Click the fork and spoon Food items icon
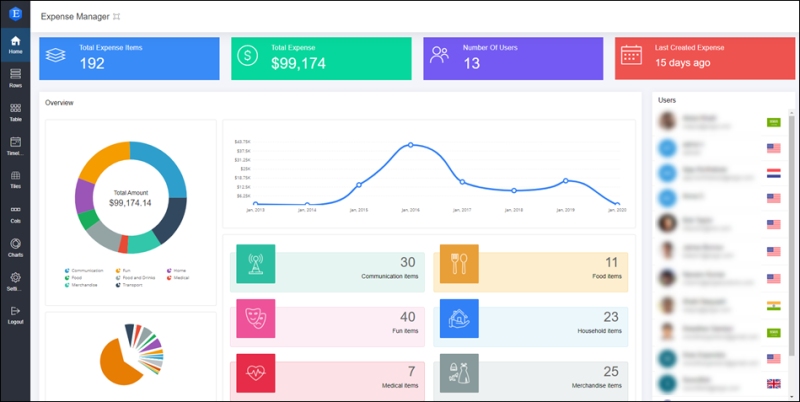 (x=459, y=264)
